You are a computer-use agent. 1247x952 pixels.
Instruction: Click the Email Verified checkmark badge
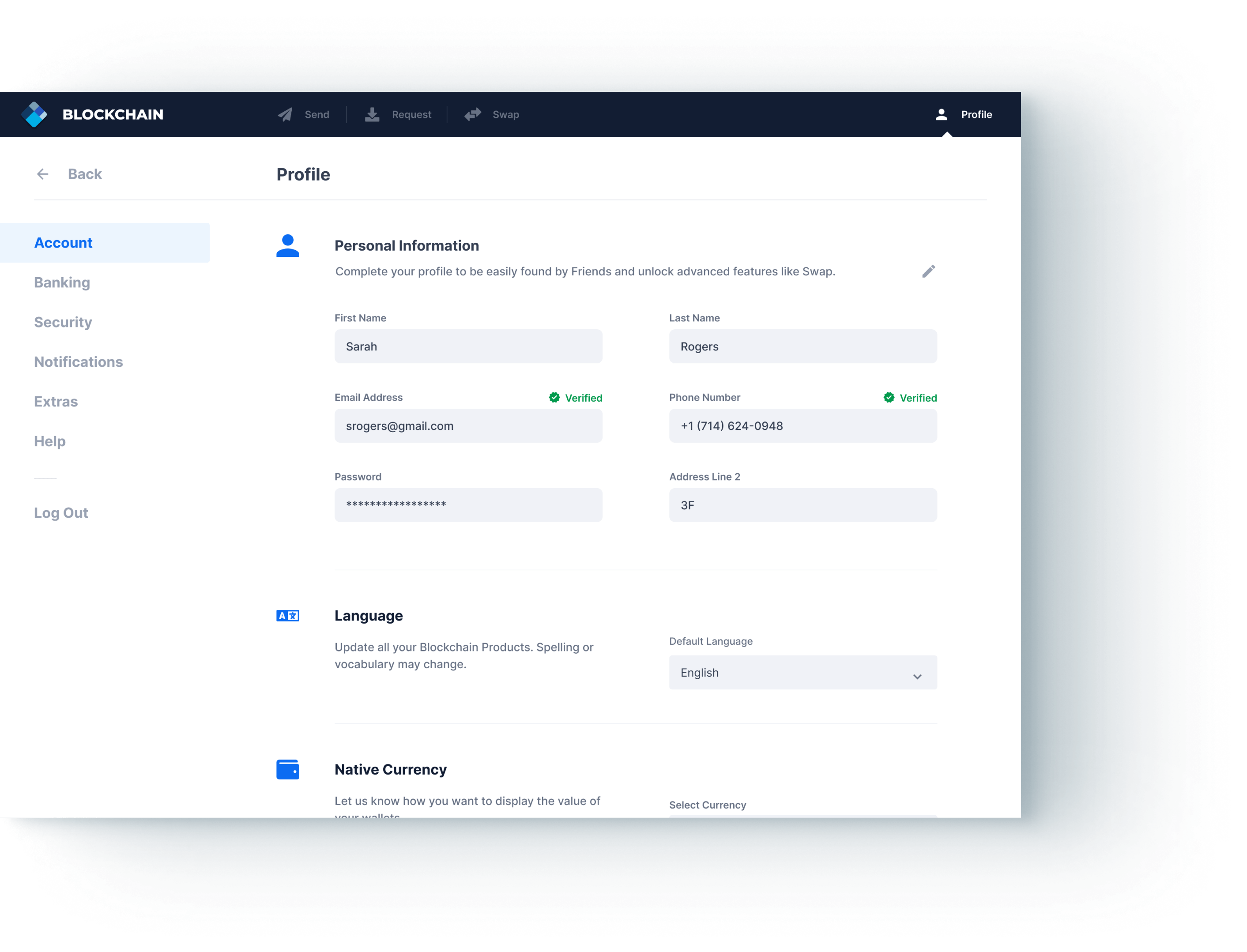tap(554, 397)
